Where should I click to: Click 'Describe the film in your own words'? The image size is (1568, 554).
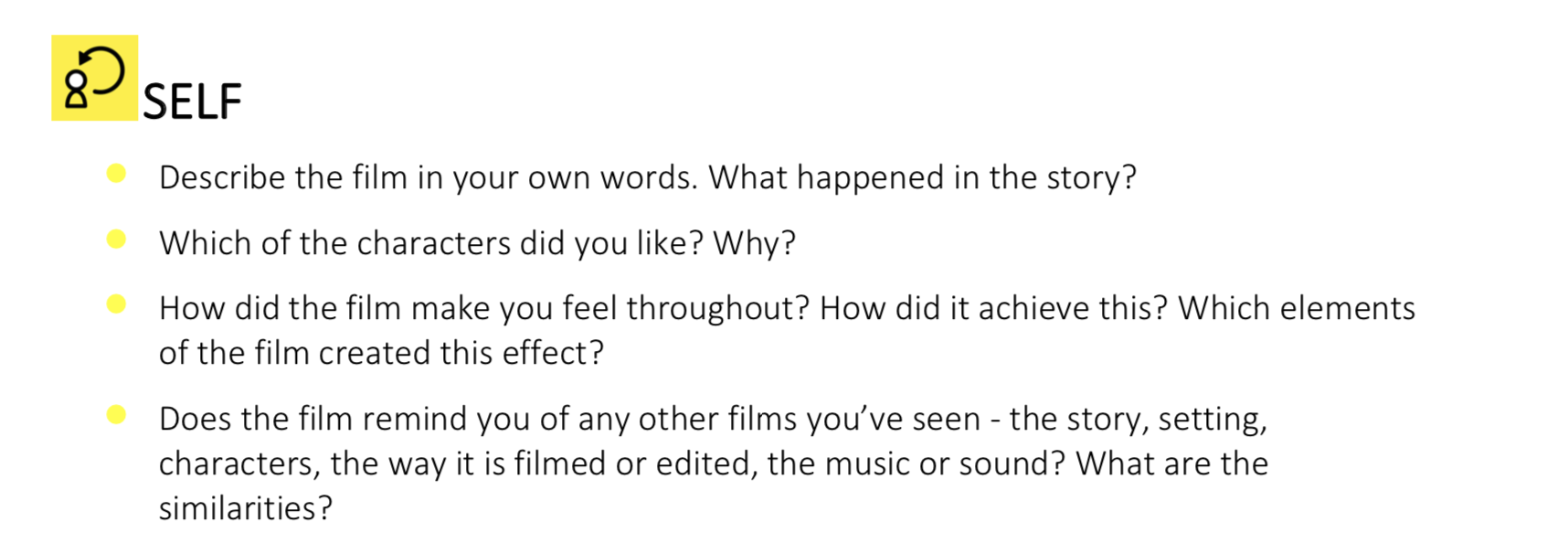[x=429, y=177]
